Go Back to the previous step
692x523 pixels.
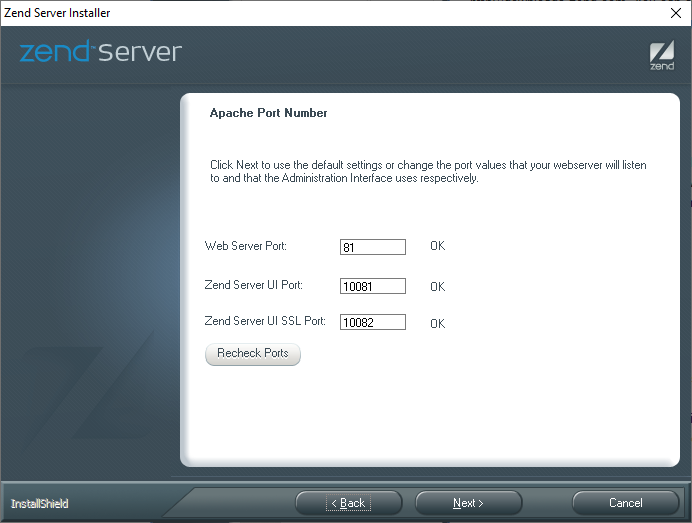[x=348, y=503]
